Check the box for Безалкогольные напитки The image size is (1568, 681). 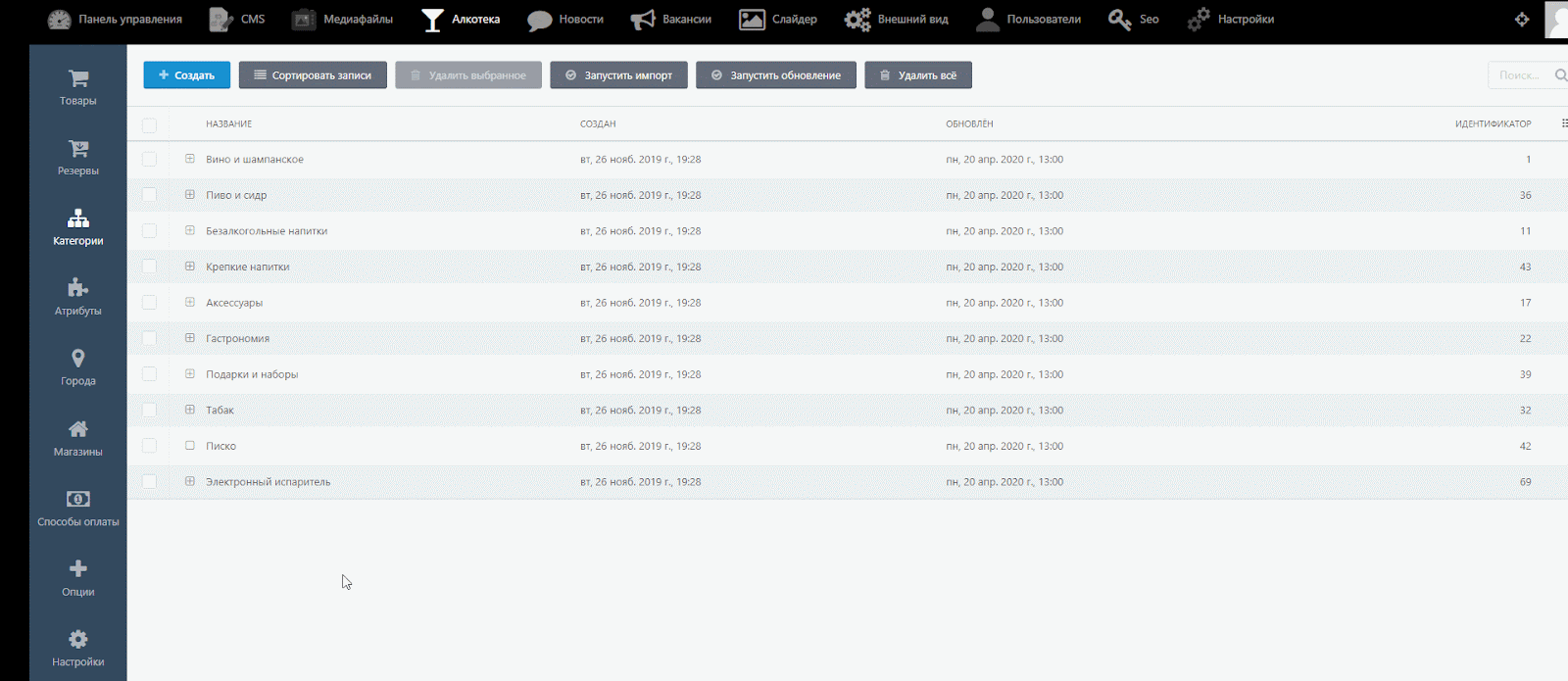click(149, 230)
